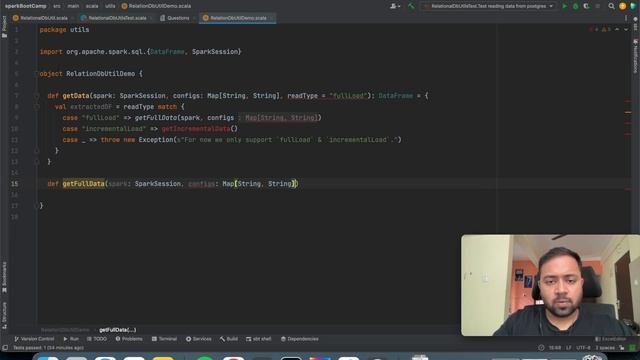Image resolution: width=640 pixels, height=360 pixels.
Task: Click the getData method name on line 7
Action: (76, 96)
